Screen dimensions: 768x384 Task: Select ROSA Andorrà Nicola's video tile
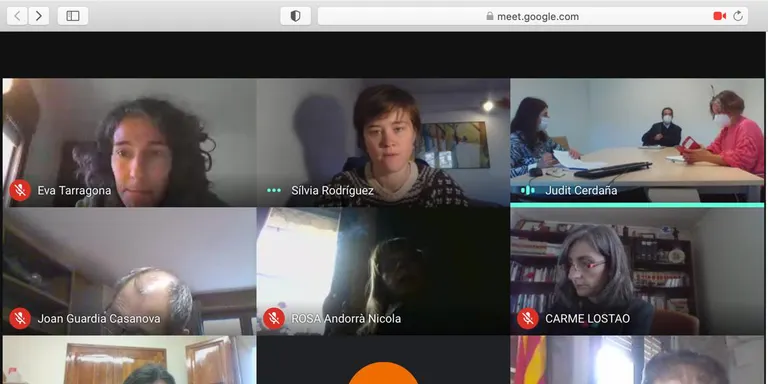point(383,271)
